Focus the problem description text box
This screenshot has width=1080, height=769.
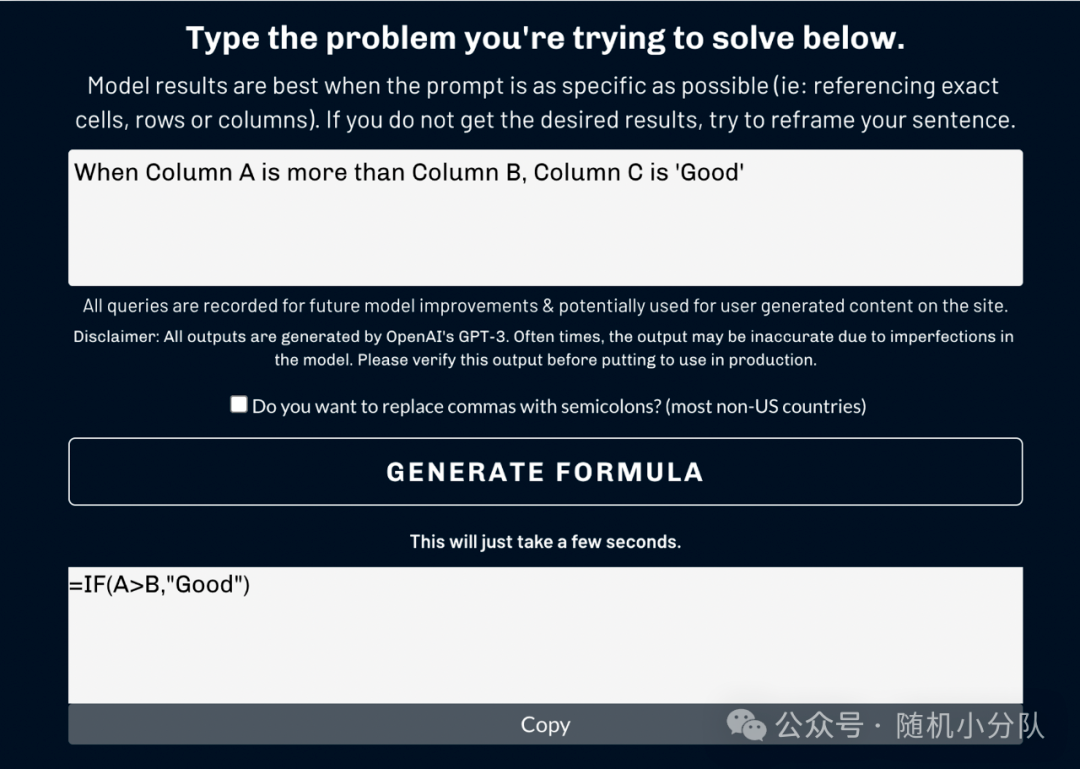click(546, 218)
